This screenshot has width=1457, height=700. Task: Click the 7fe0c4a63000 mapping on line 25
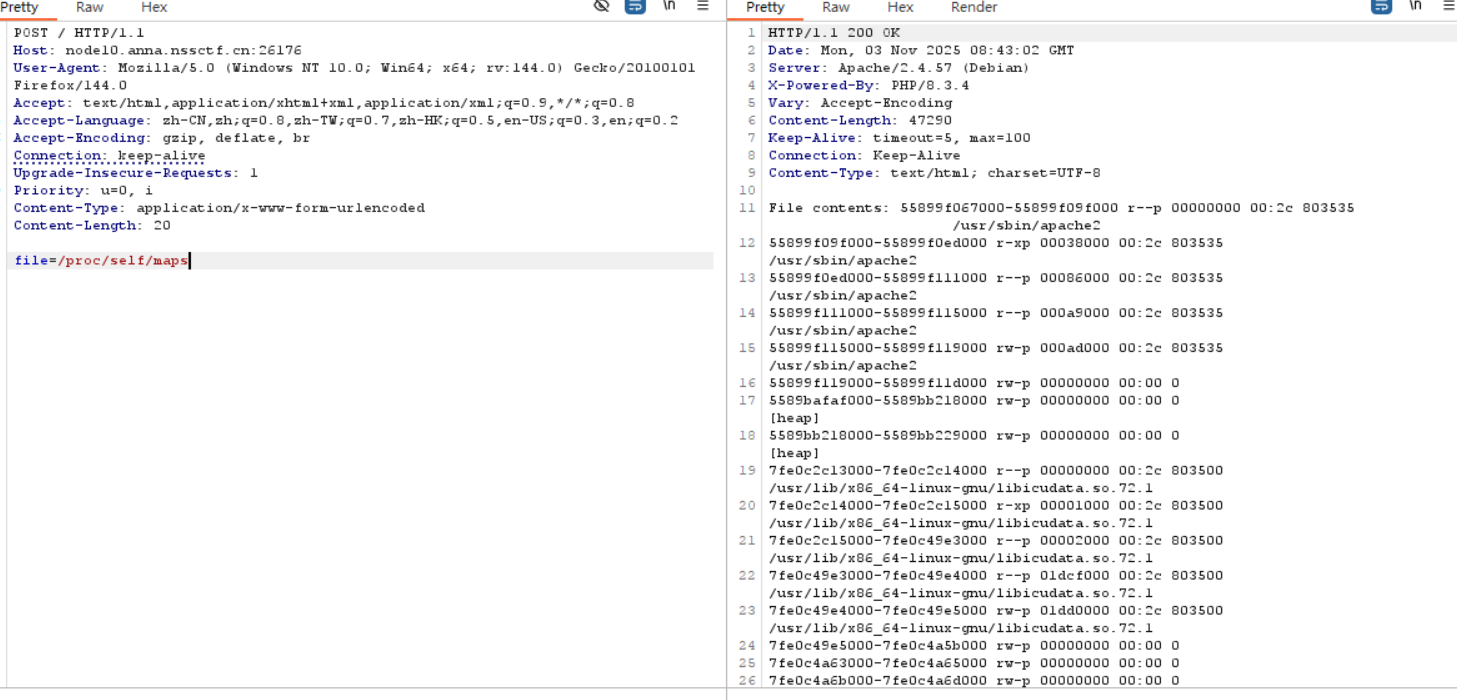click(x=974, y=663)
